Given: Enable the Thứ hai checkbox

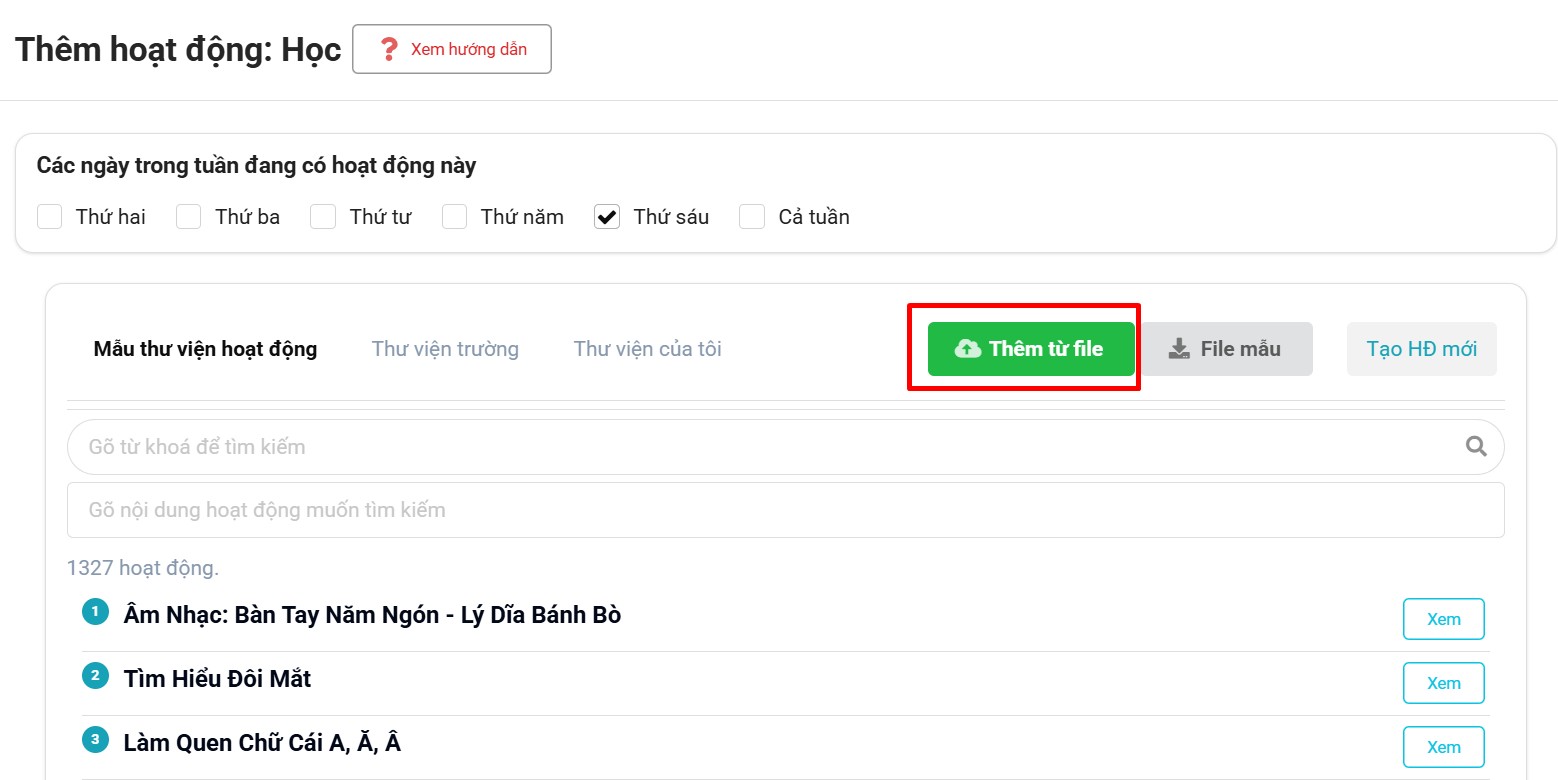Looking at the screenshot, I should pos(50,217).
